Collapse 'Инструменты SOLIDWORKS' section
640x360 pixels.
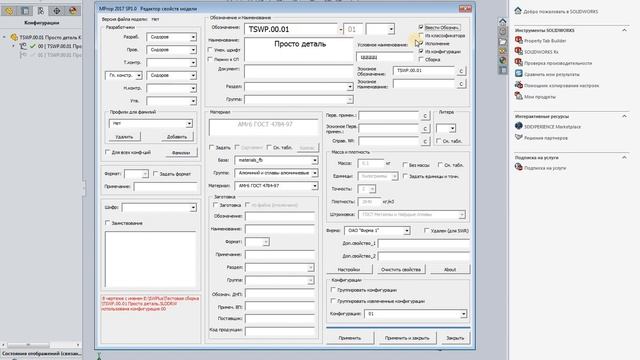624,30
